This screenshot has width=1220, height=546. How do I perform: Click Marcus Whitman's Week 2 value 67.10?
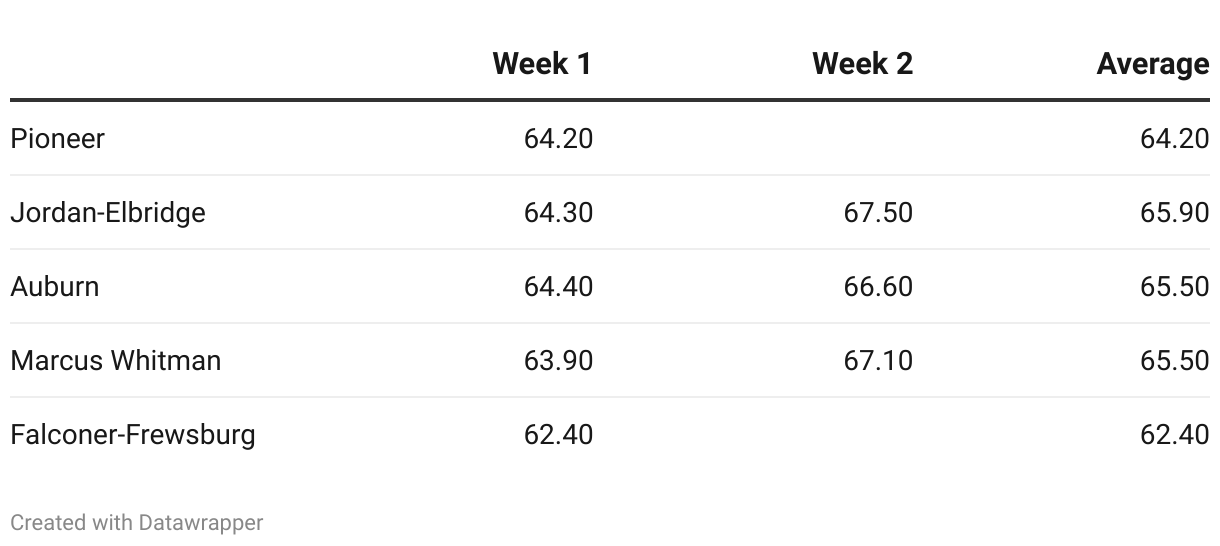click(878, 360)
